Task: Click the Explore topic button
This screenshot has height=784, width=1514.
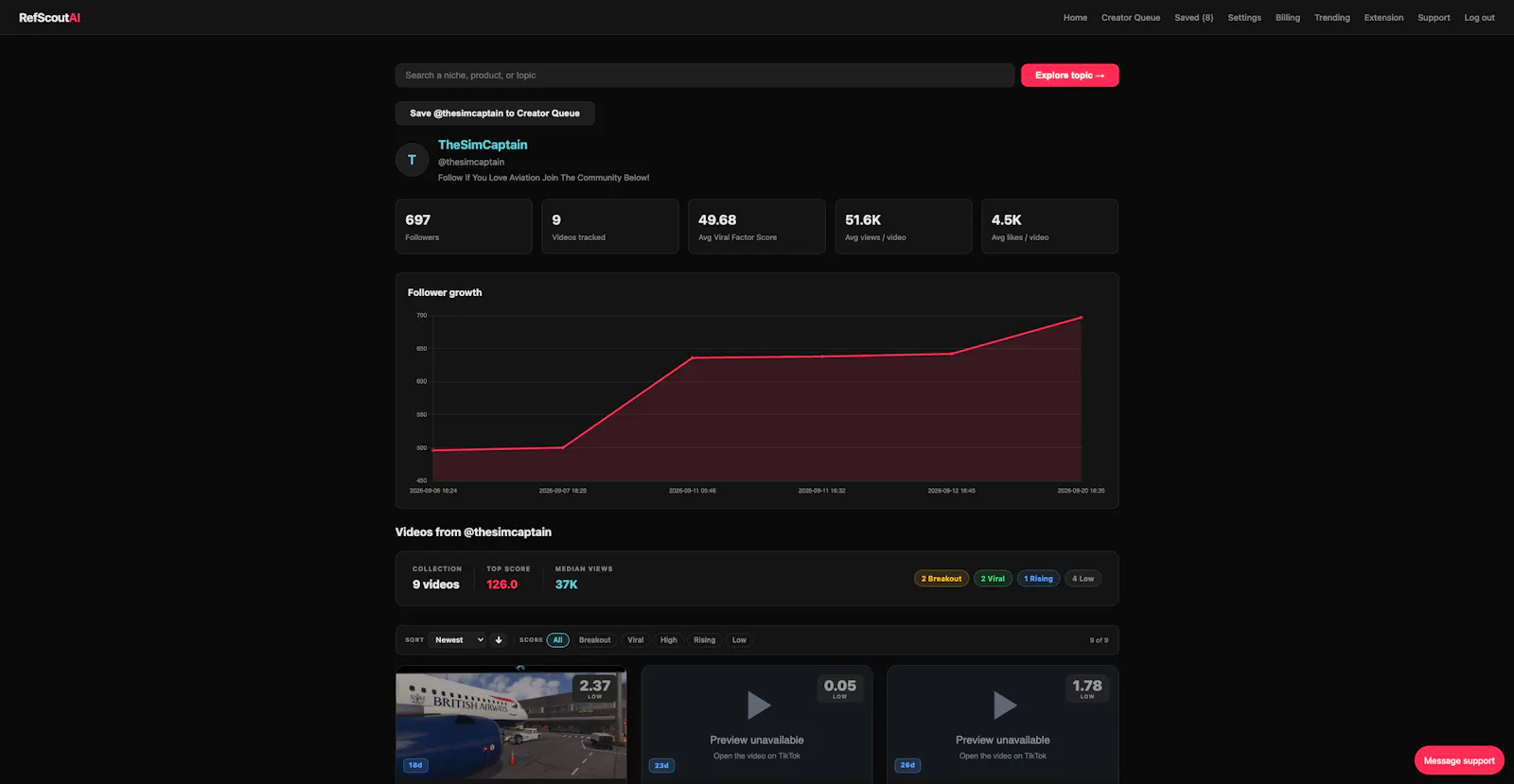Action: 1070,76
